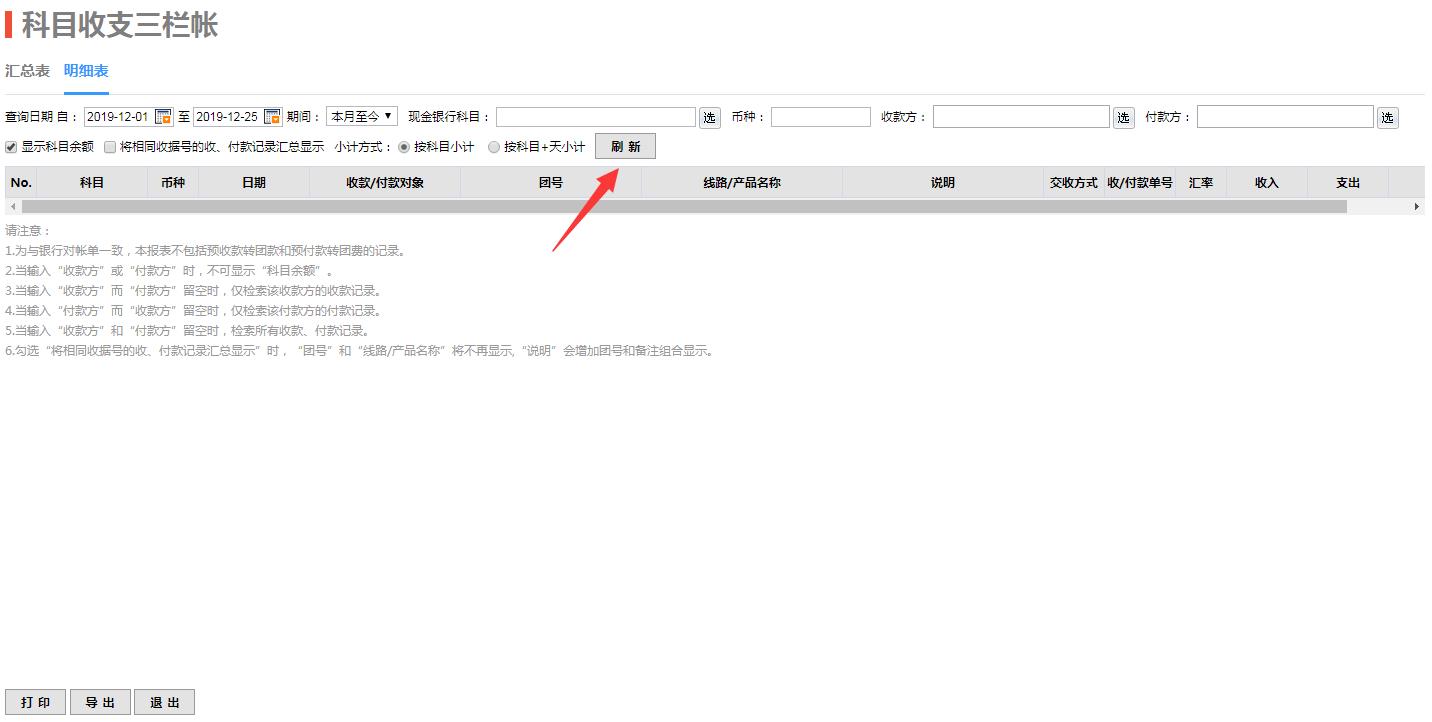Open end date calendar picker icon

click(x=273, y=117)
